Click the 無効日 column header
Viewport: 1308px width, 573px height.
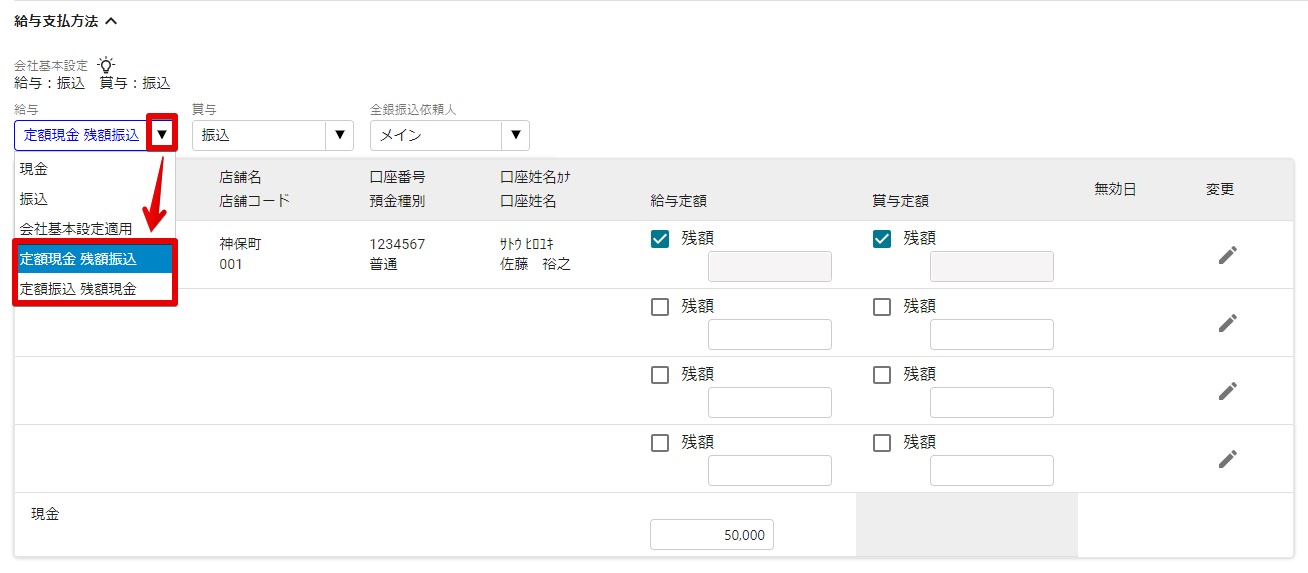click(1115, 189)
